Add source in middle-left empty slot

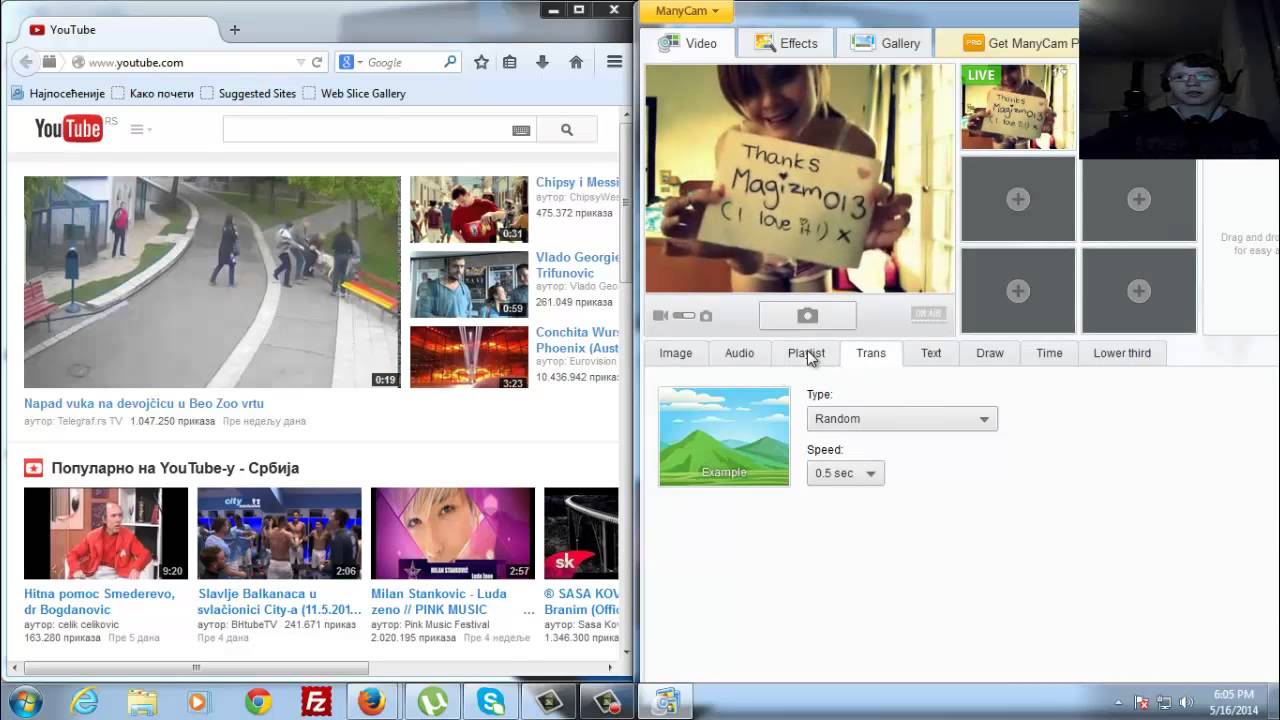[x=1018, y=199]
